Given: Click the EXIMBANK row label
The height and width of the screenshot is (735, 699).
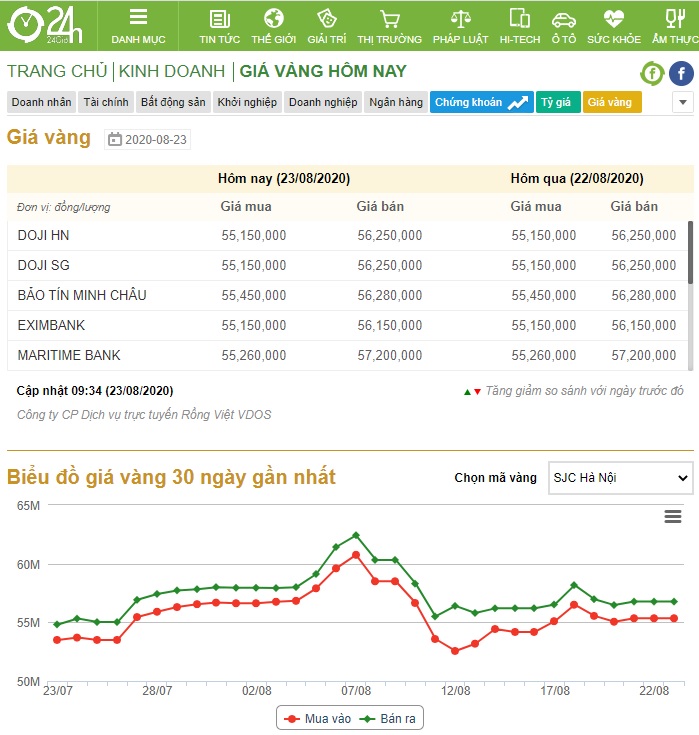Looking at the screenshot, I should 51,325.
